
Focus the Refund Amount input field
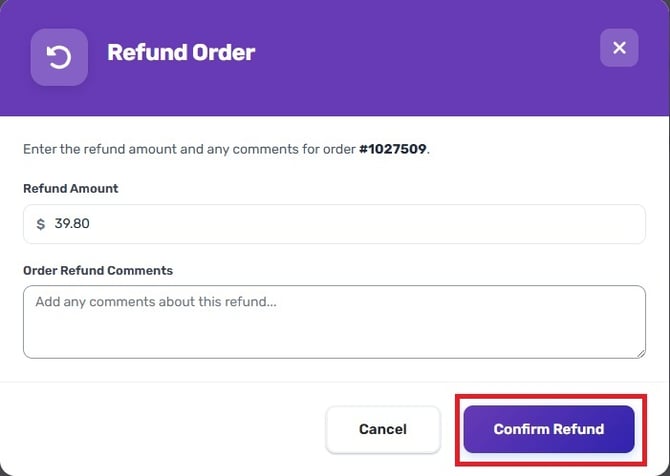tap(334, 224)
